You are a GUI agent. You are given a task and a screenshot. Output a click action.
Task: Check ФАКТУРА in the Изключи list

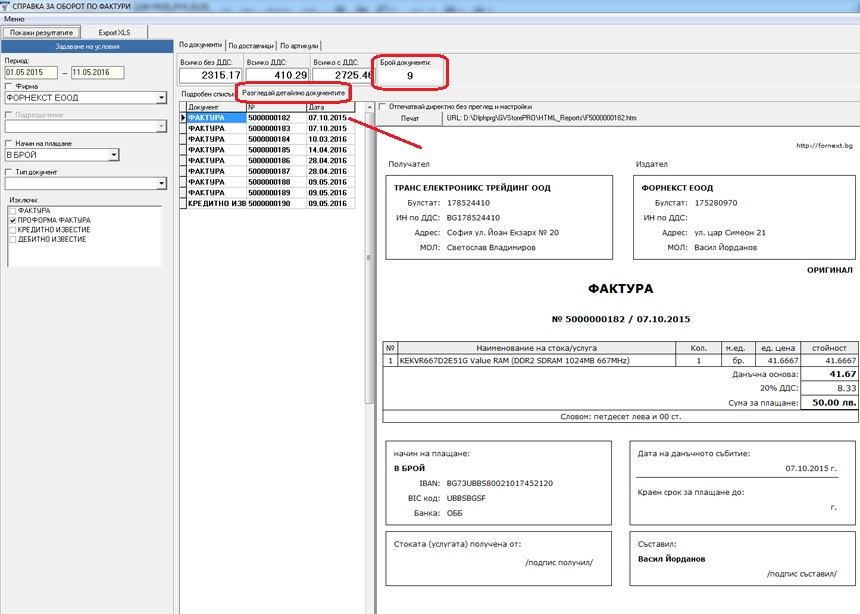(x=13, y=211)
